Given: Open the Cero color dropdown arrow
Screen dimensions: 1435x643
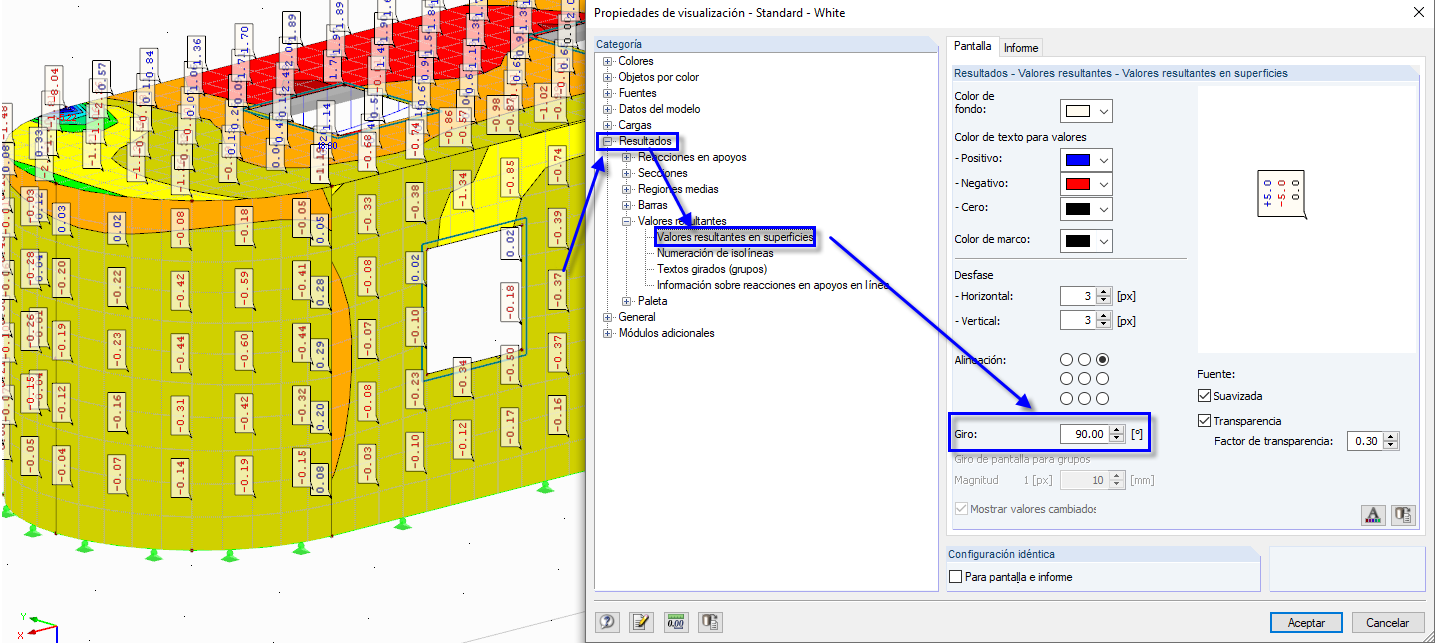Looking at the screenshot, I should pos(1103,208).
